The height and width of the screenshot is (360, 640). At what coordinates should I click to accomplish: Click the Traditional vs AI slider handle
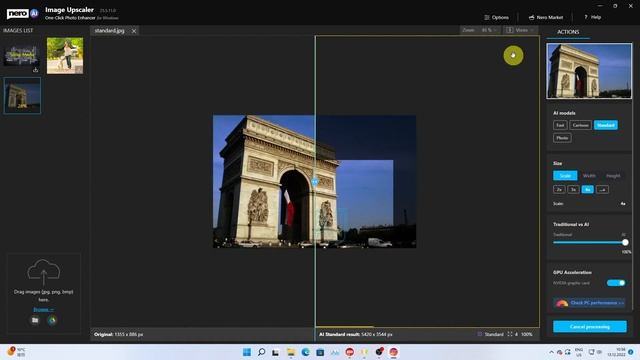pos(625,242)
